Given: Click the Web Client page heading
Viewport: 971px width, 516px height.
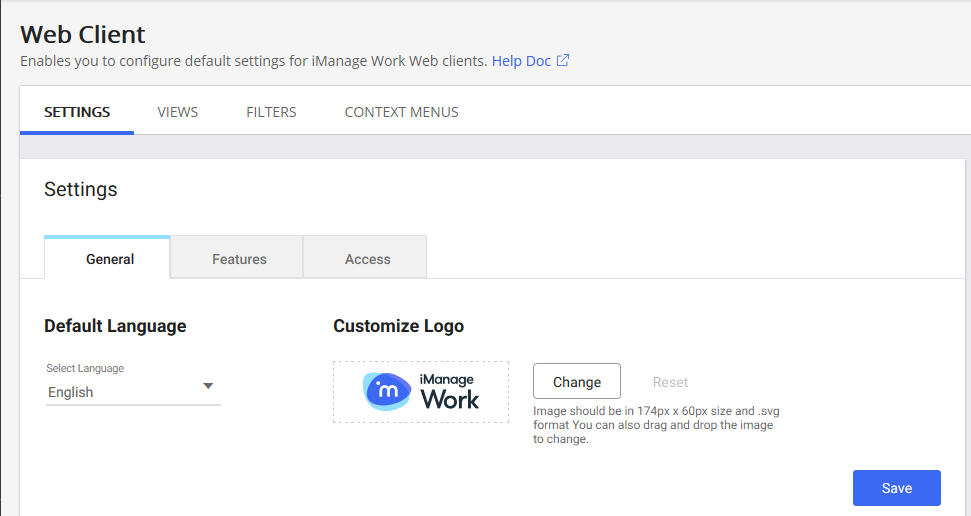Looking at the screenshot, I should pyautogui.click(x=83, y=34).
